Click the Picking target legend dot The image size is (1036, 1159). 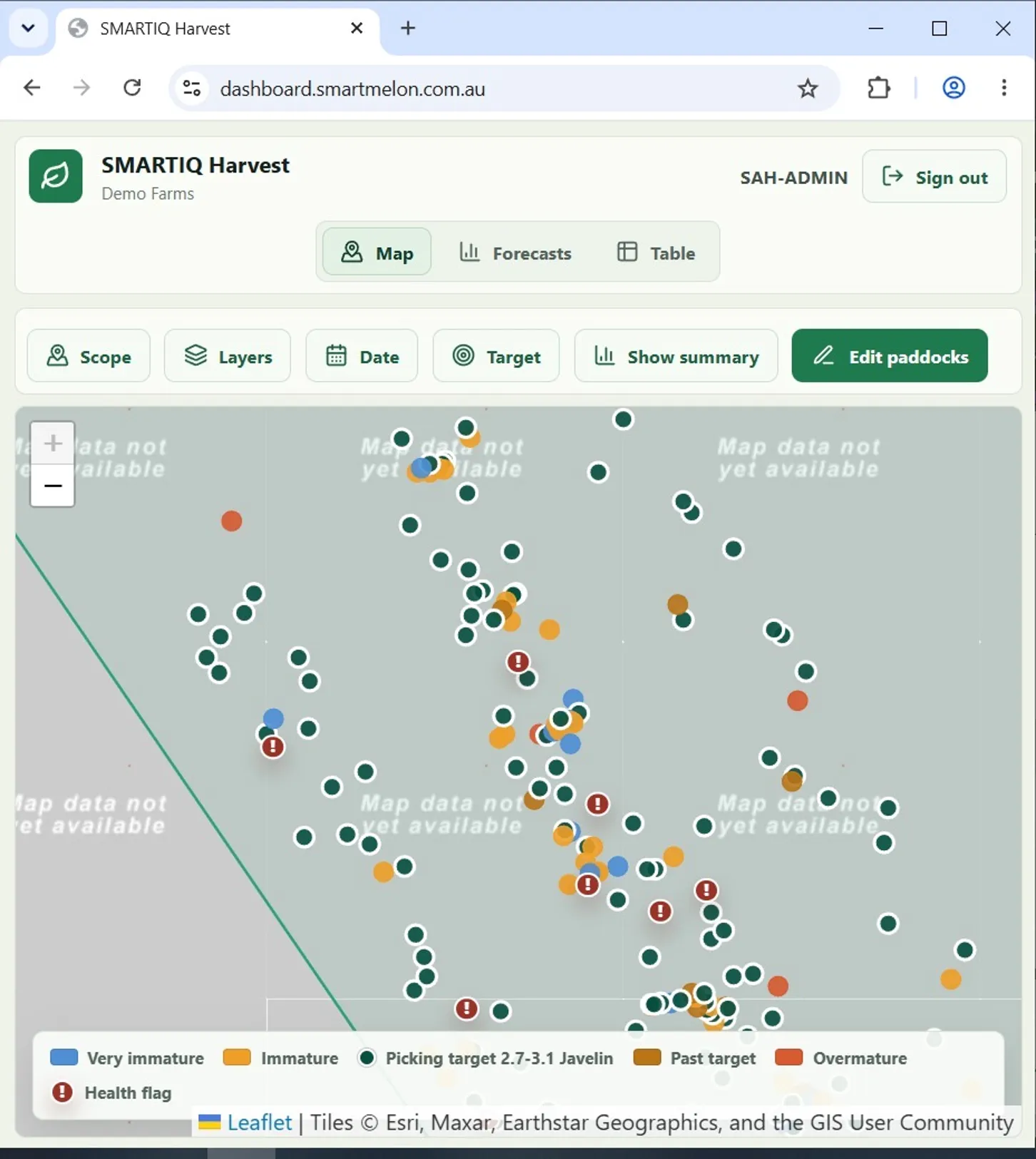(367, 1057)
